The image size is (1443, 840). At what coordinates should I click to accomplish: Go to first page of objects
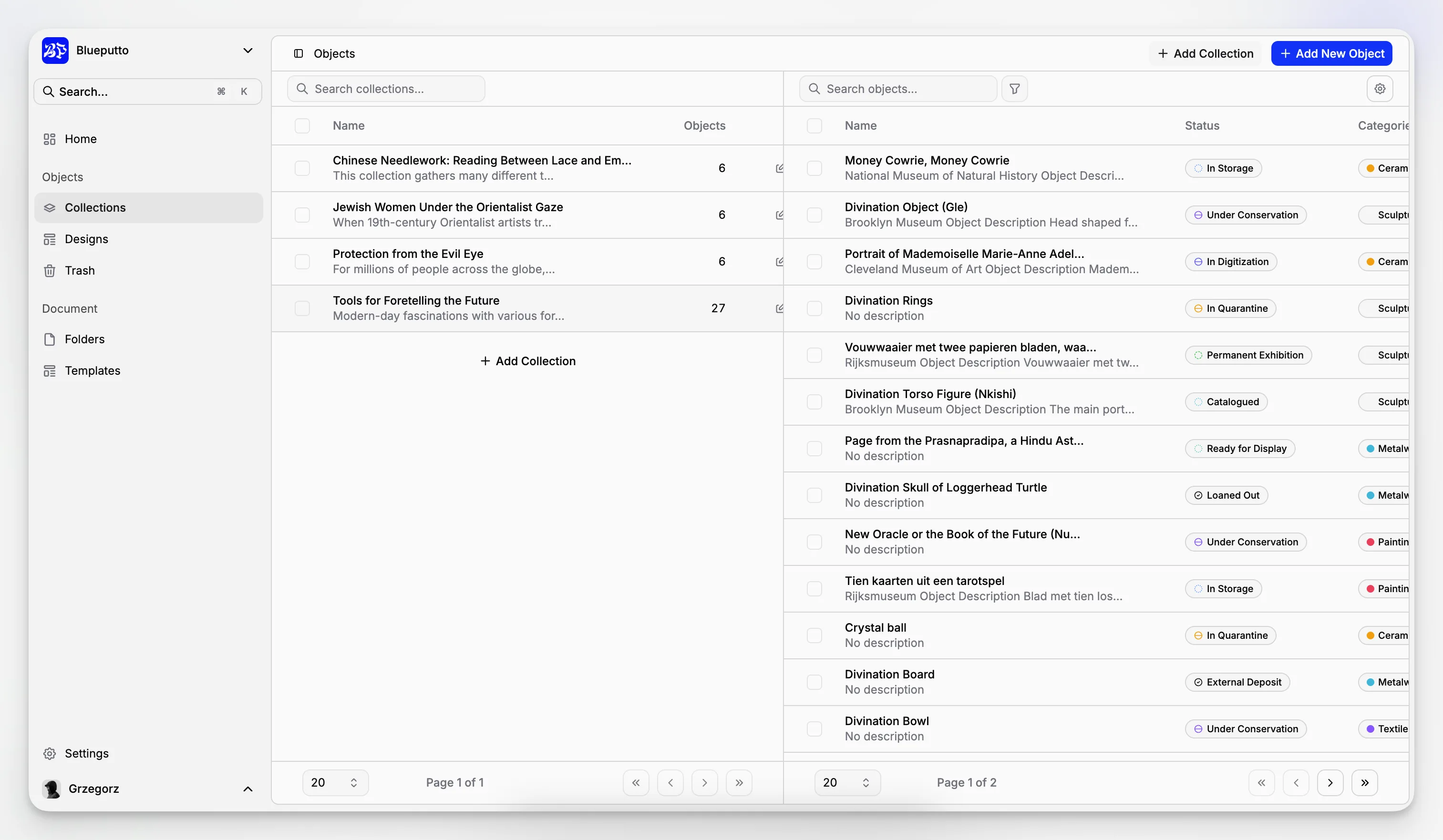1261,783
